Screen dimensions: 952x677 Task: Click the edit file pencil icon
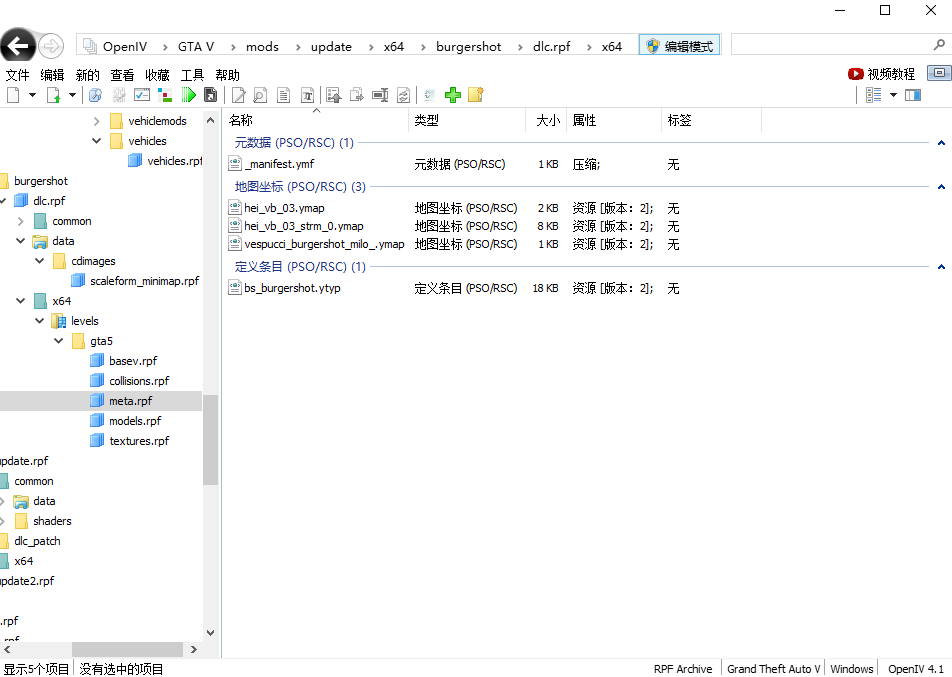[x=239, y=95]
